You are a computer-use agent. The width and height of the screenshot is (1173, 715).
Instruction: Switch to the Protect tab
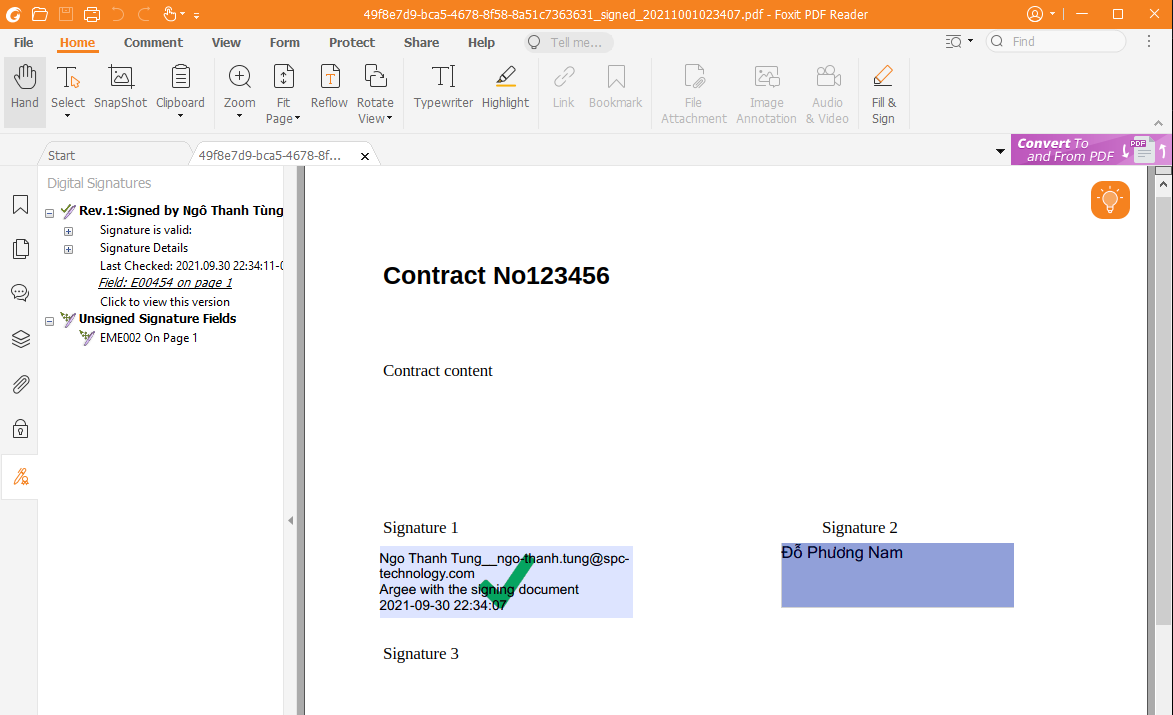351,43
